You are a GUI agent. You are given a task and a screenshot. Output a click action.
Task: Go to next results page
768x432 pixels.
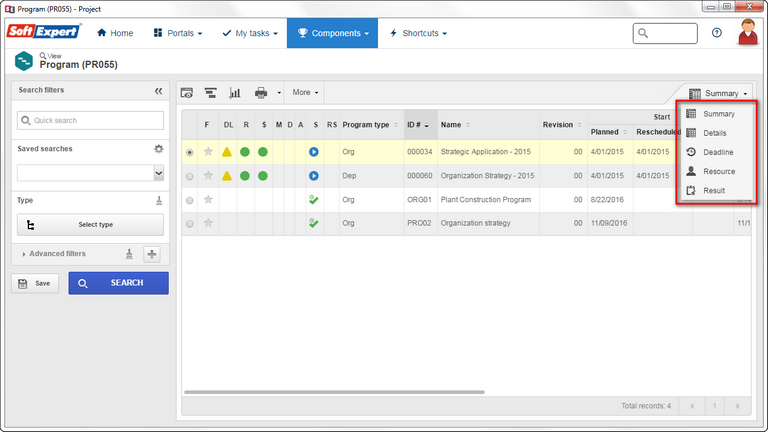(x=738, y=406)
